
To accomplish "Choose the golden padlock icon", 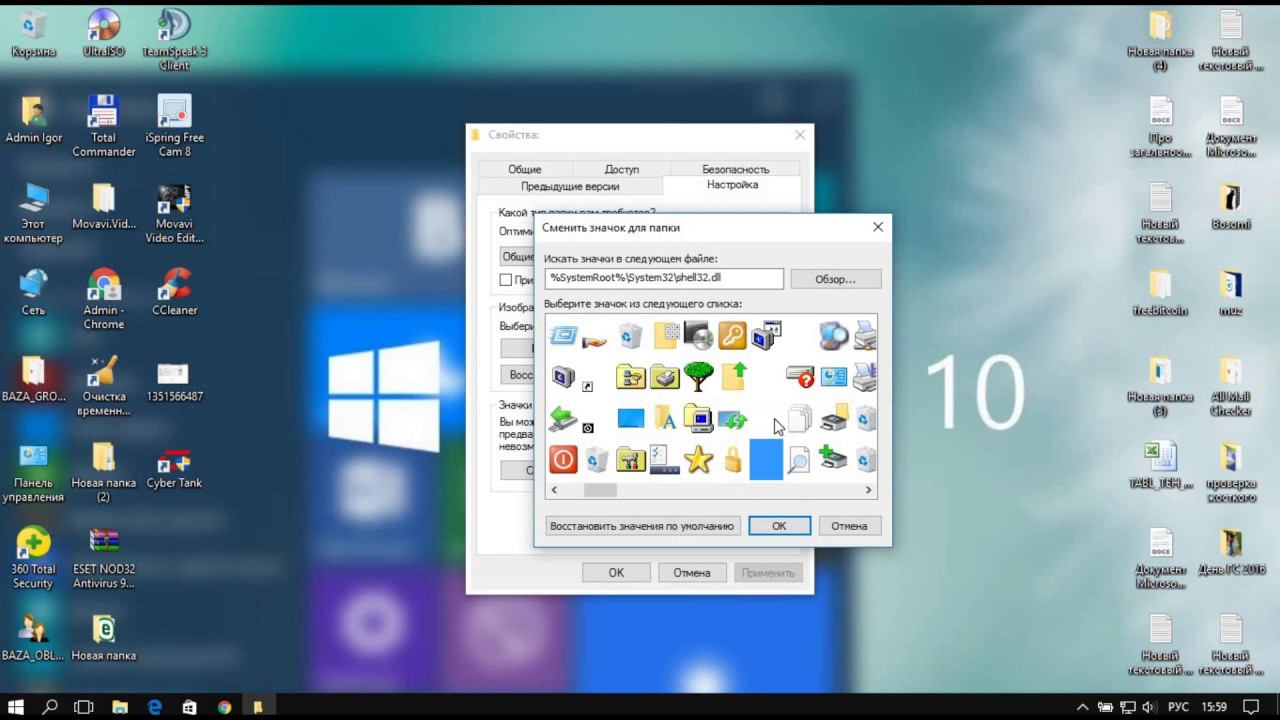I will [x=733, y=459].
